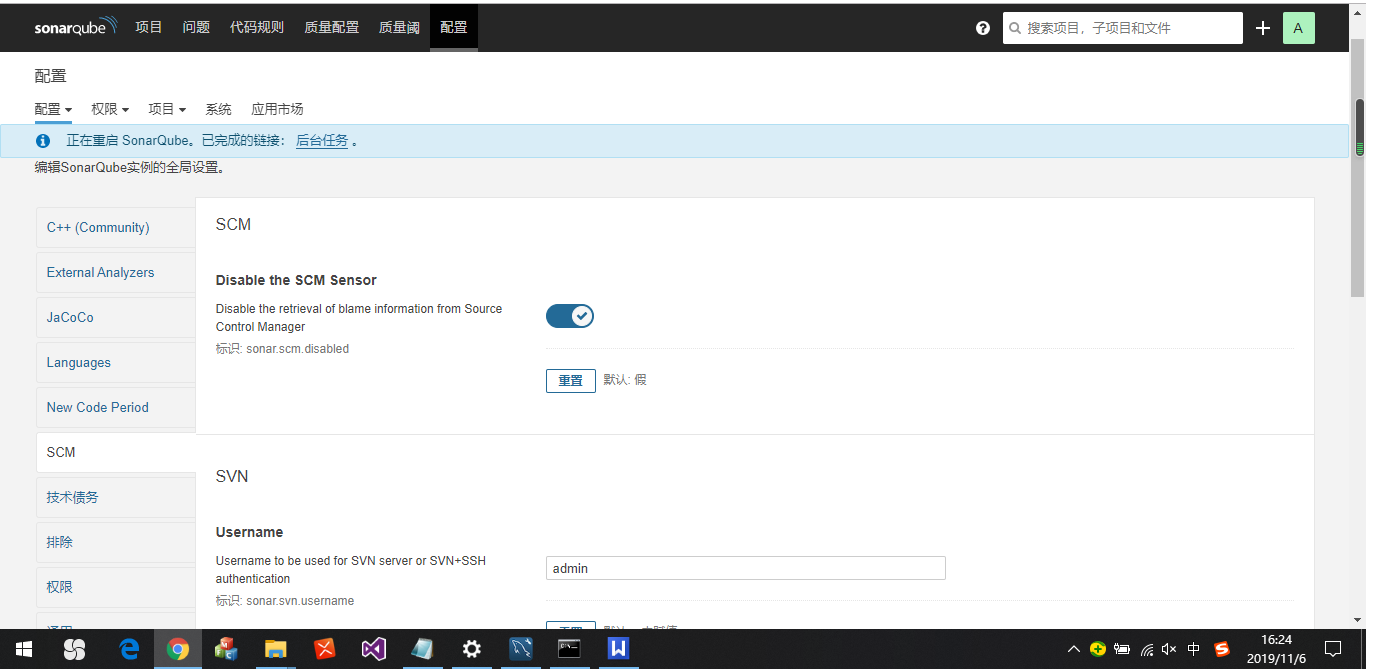
Task: Expand the 项目 submenu dropdown
Action: pyautogui.click(x=167, y=109)
